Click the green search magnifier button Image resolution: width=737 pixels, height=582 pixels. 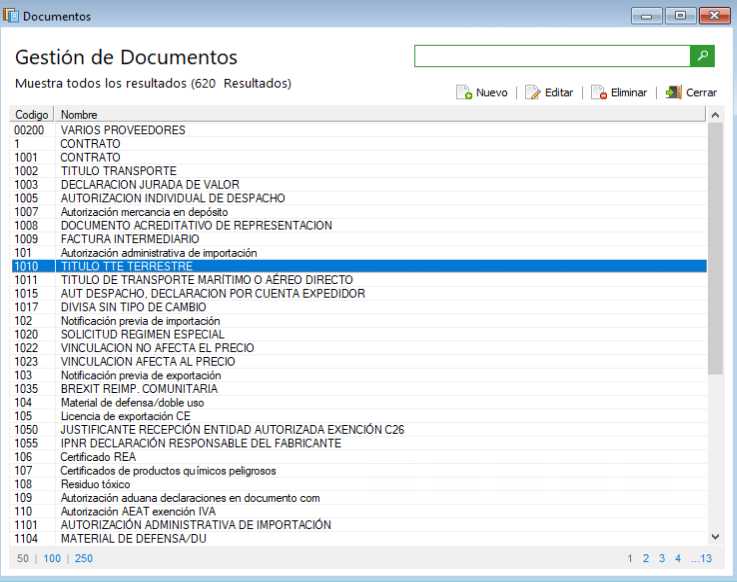(703, 56)
